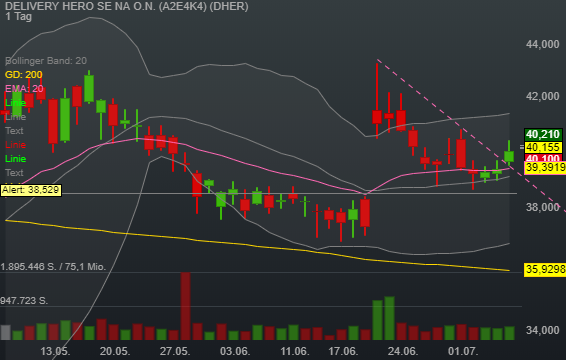Select the yellow 'GD: 200' legend entry
This screenshot has width=566, height=360.
(x=23, y=75)
